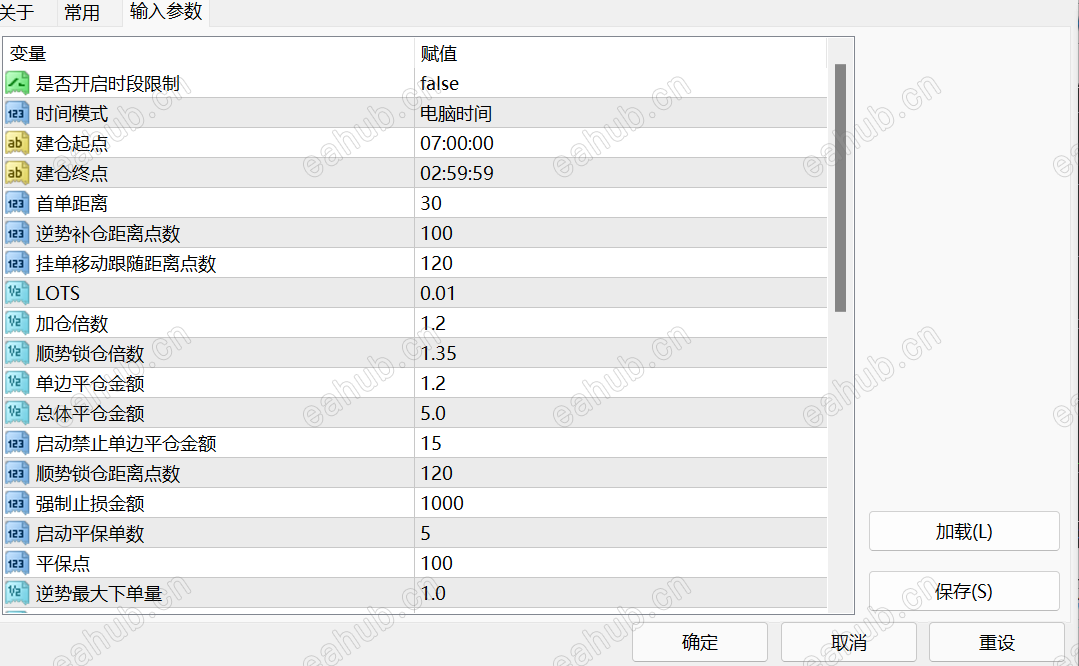The image size is (1079, 666).
Task: Click the integer icon beside 启动禁止单边平仓金额
Action: [17, 444]
